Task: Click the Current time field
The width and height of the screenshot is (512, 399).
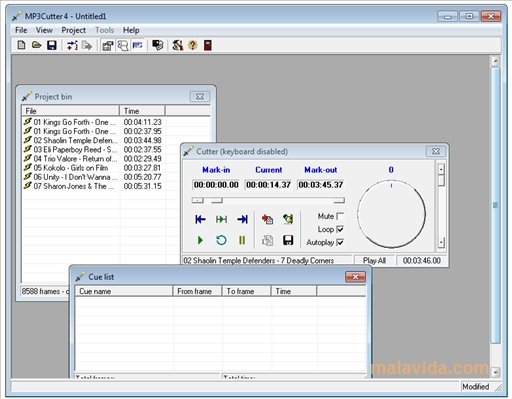Action: click(268, 185)
